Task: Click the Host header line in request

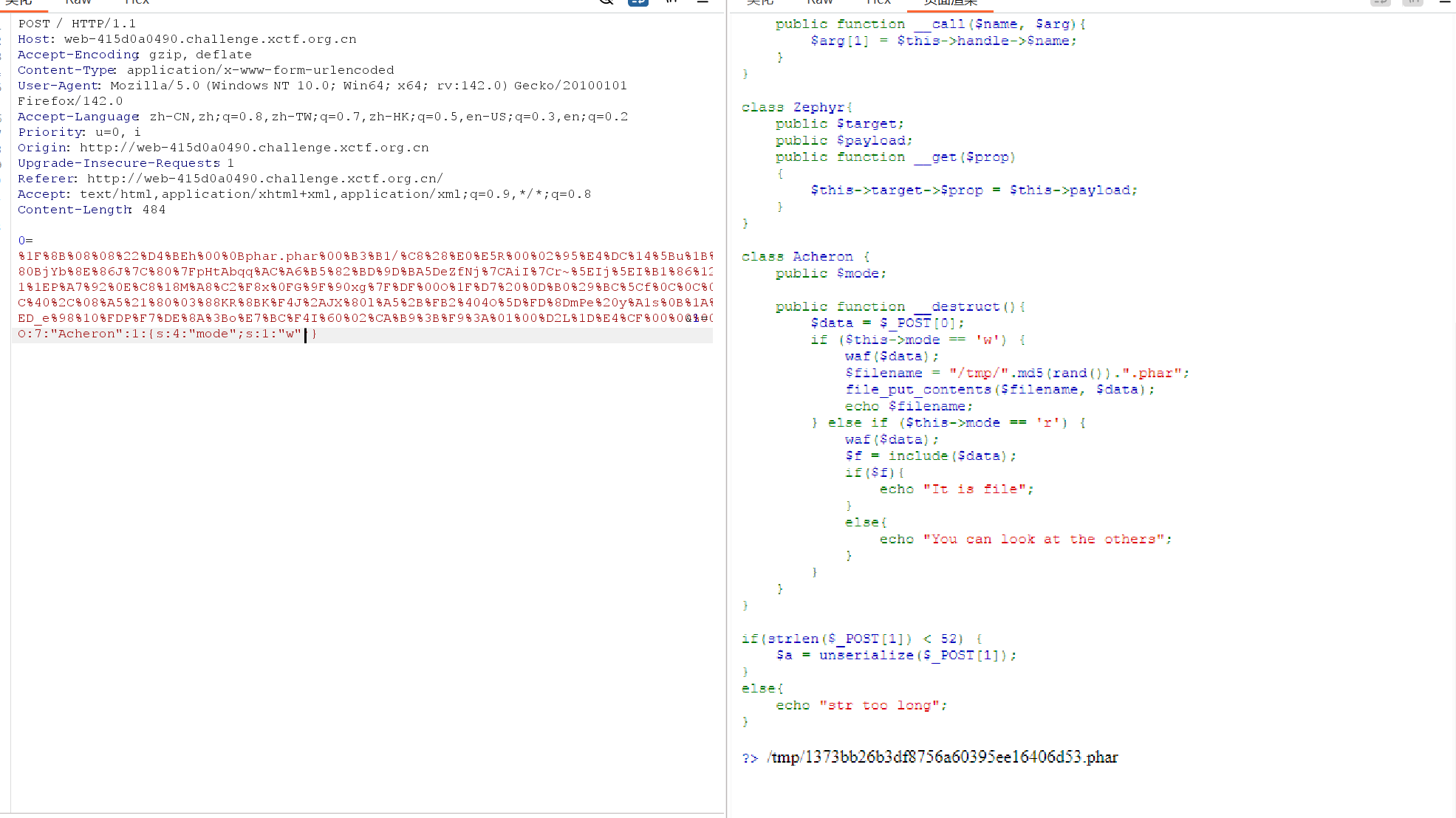Action: [187, 39]
